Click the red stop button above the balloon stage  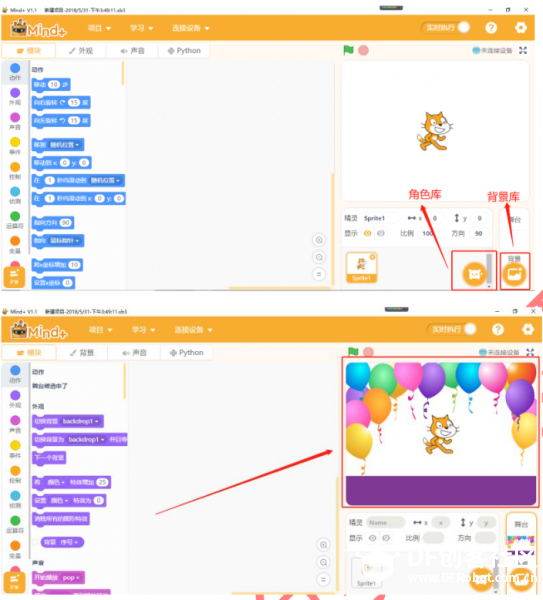[368, 352]
